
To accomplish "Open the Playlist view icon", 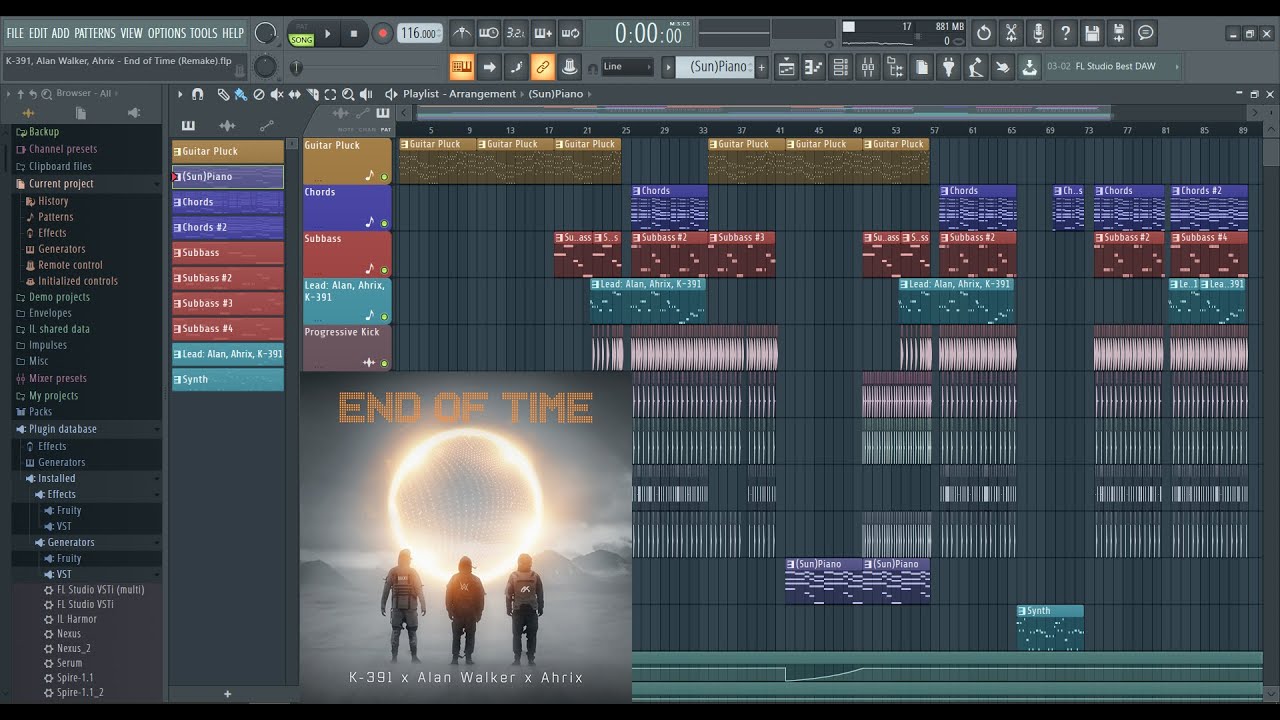I will tap(786, 67).
